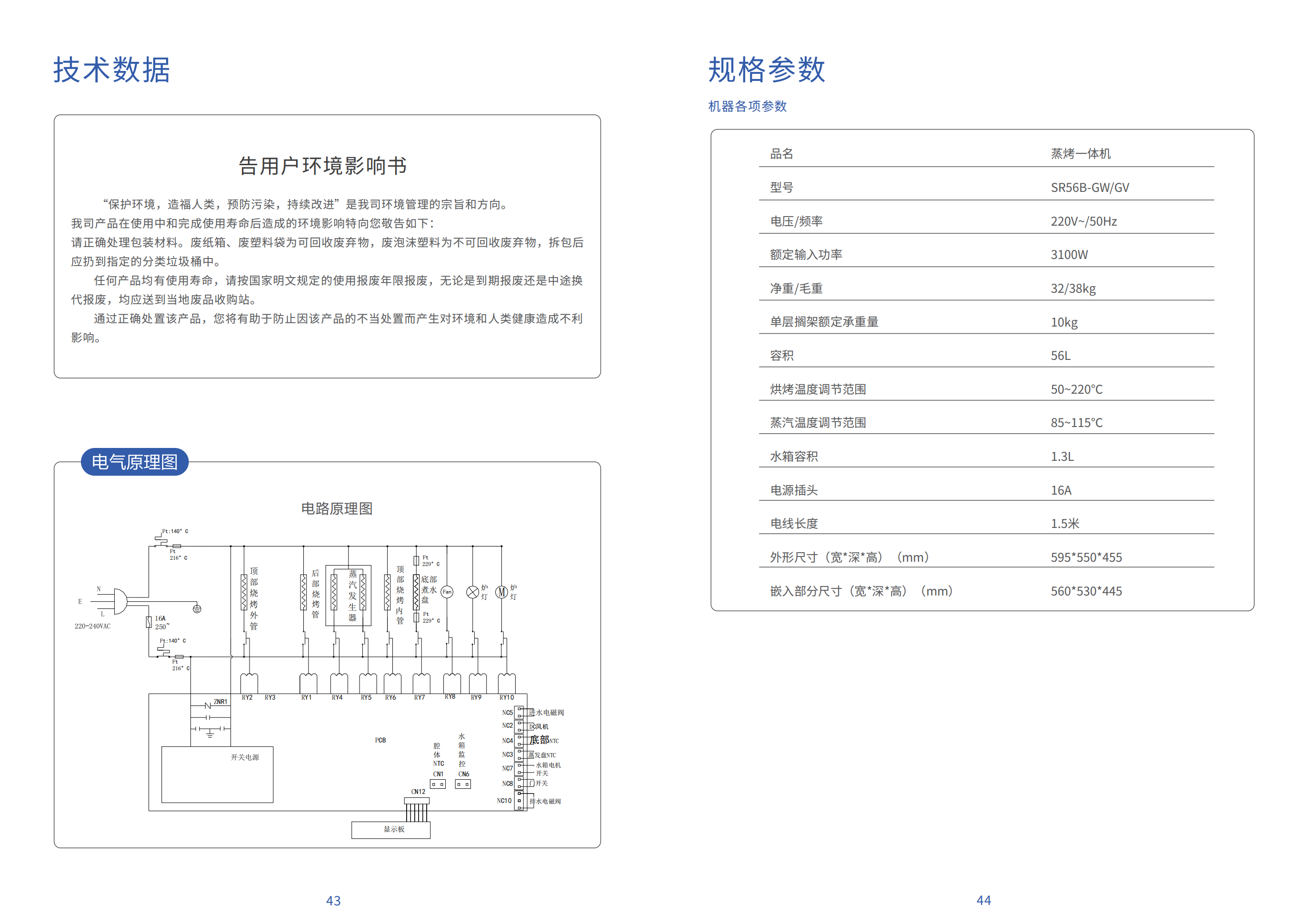Click the 16A 250~ fuse symbol
Image resolution: width=1309 pixels, height=924 pixels.
[149, 622]
